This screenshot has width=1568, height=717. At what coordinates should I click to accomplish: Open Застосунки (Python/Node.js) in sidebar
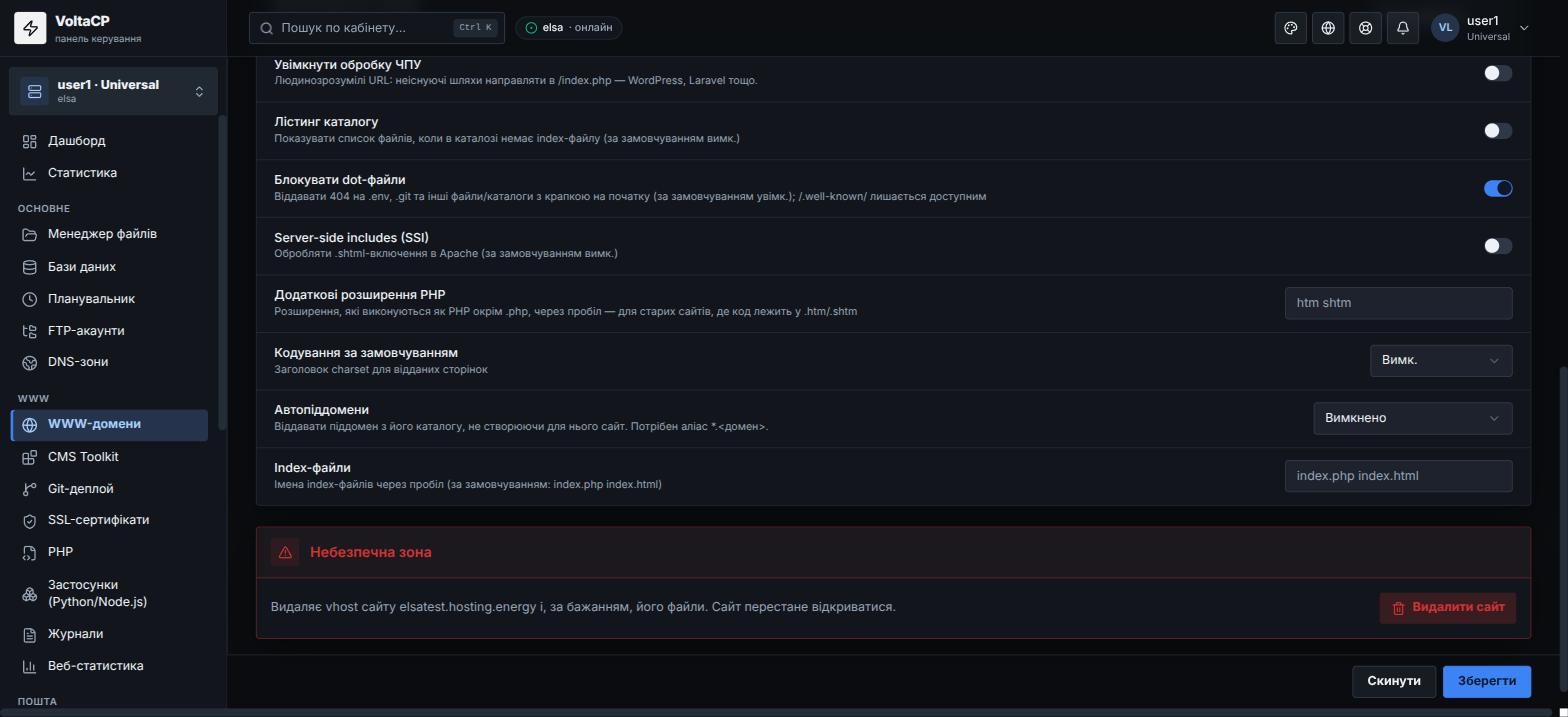110,593
